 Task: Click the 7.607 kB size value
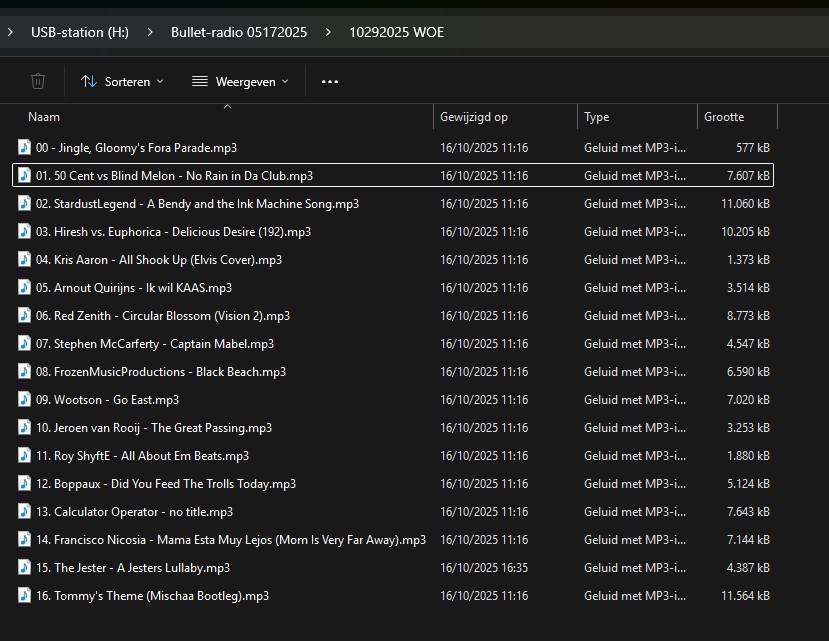coord(748,176)
